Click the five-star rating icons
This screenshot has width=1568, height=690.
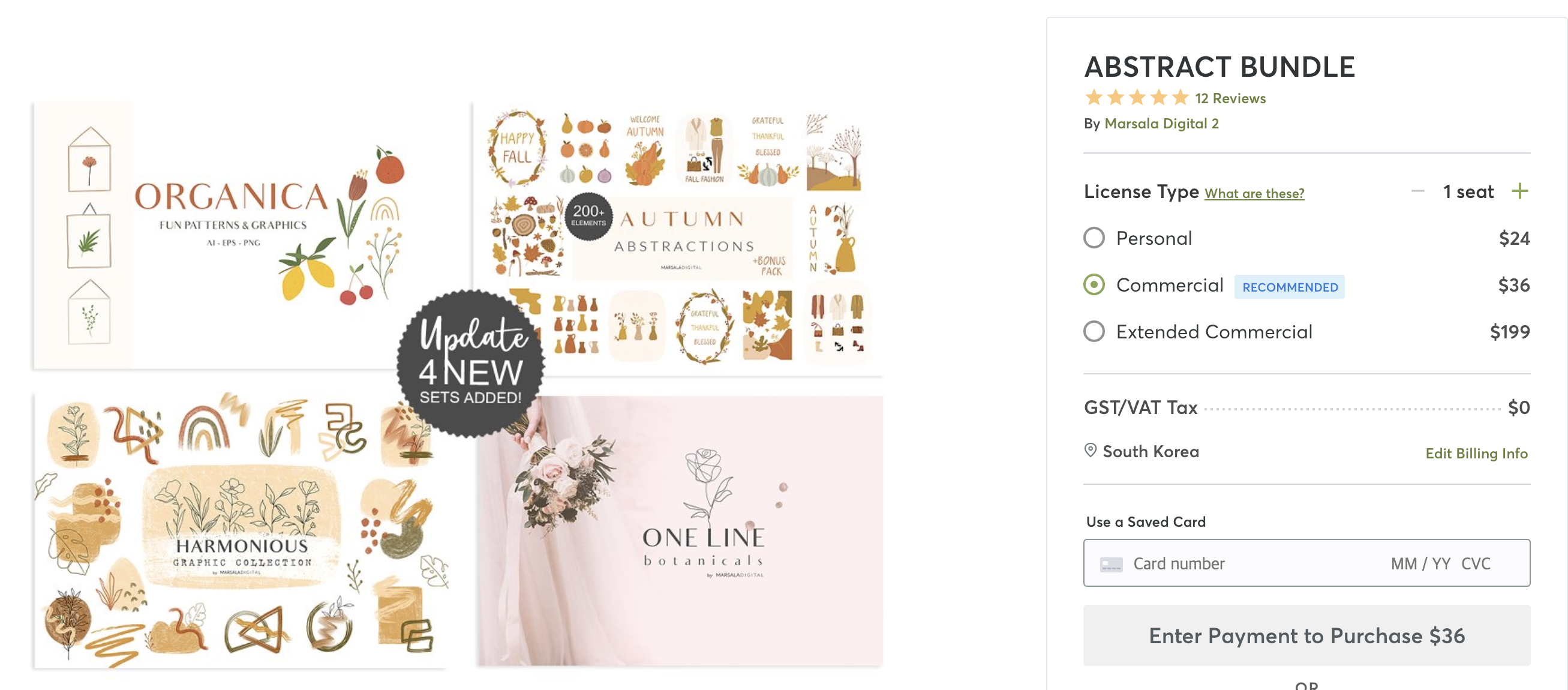[1136, 97]
